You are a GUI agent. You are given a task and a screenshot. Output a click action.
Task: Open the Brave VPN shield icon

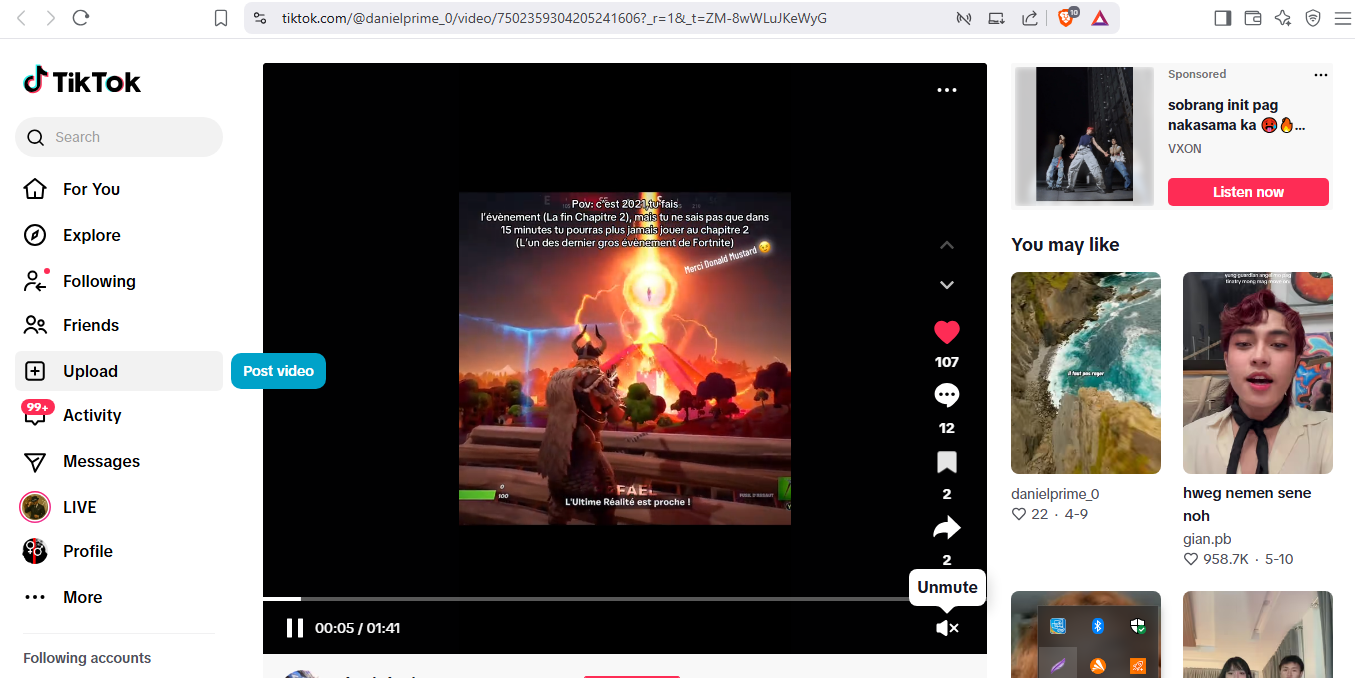(x=1313, y=18)
